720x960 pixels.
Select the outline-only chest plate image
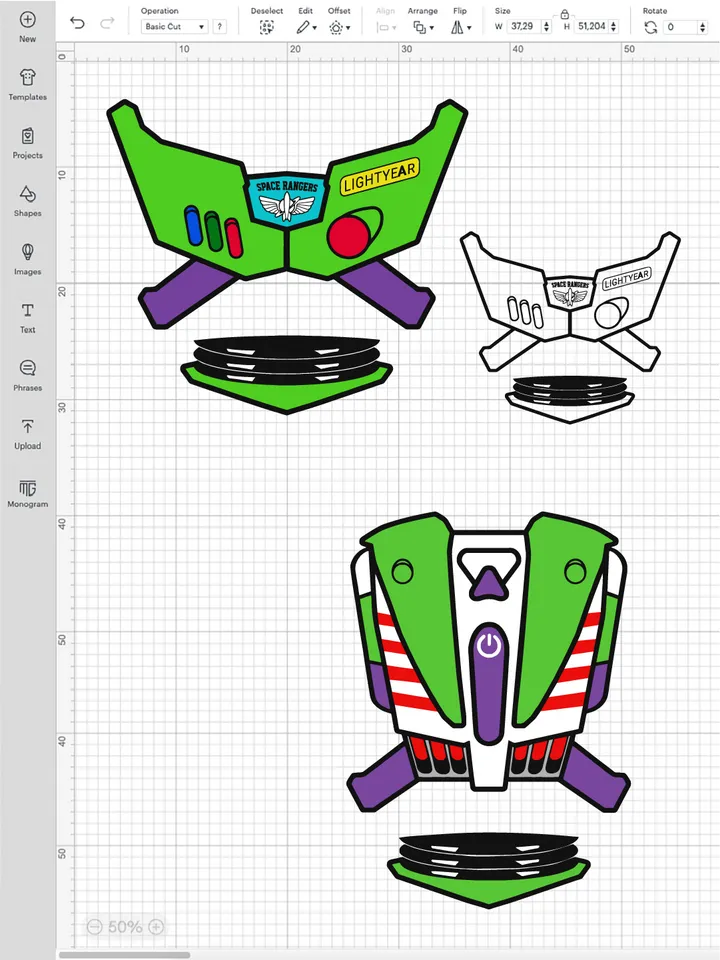(570, 302)
